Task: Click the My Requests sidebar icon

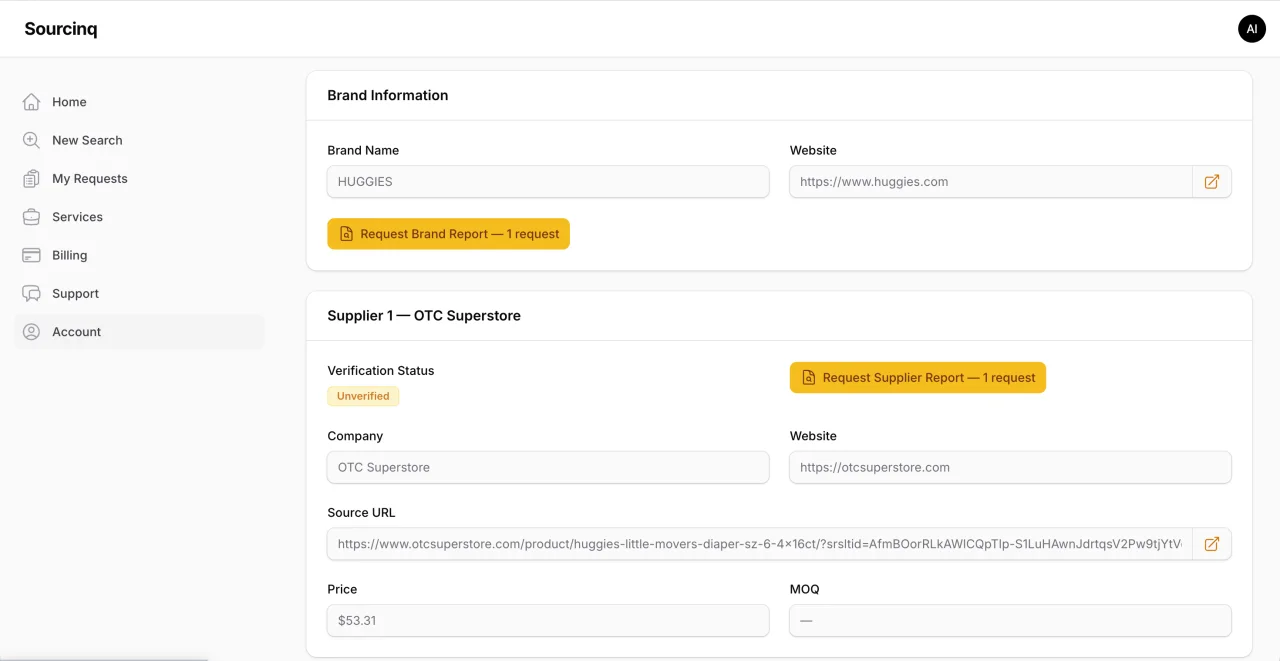Action: (31, 178)
